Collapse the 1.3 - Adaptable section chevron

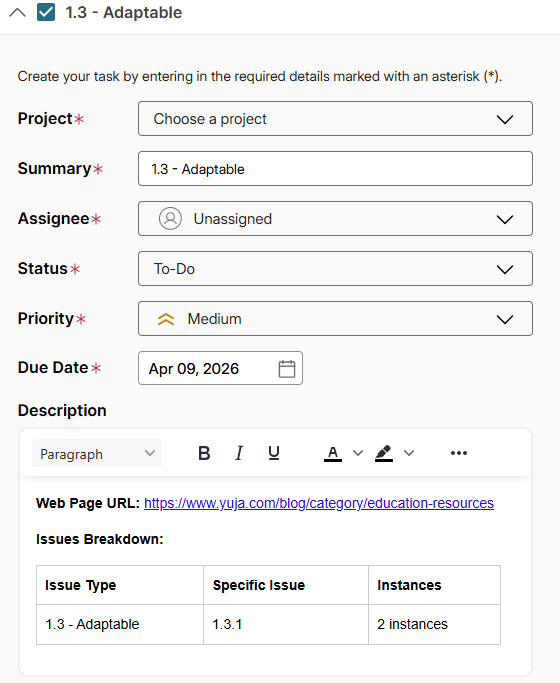click(17, 13)
